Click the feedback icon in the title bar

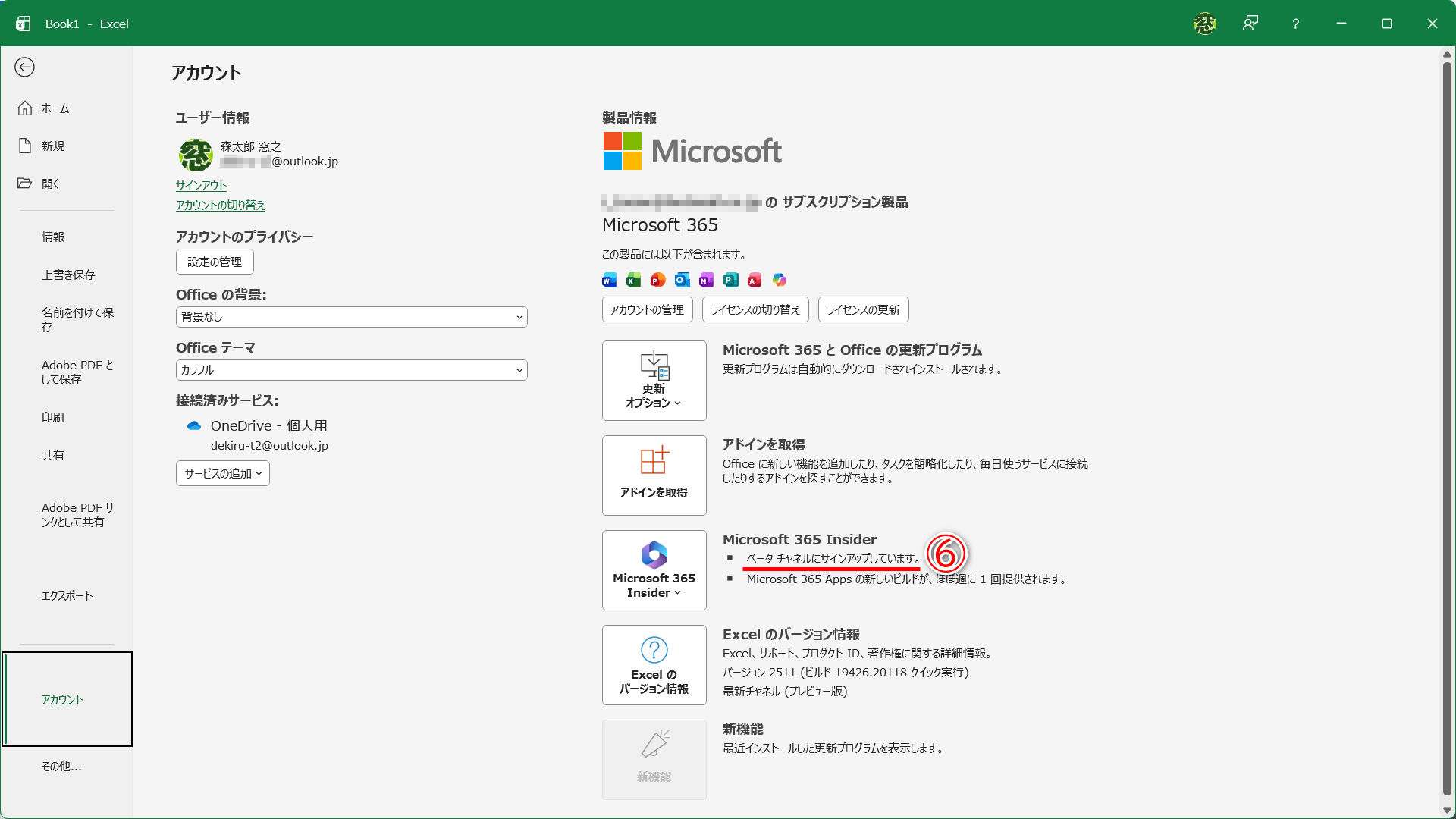(x=1249, y=24)
